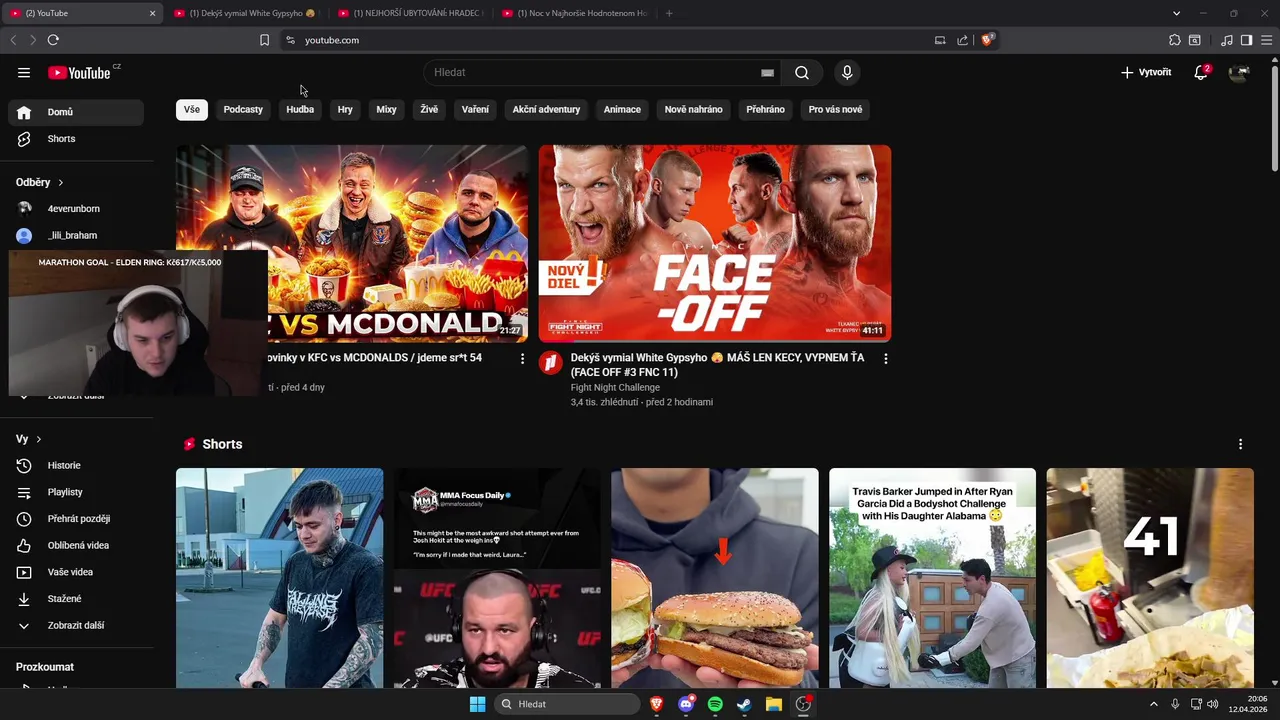Viewport: 1280px width, 720px height.
Task: Select the Nově nahráno chip
Action: [693, 109]
